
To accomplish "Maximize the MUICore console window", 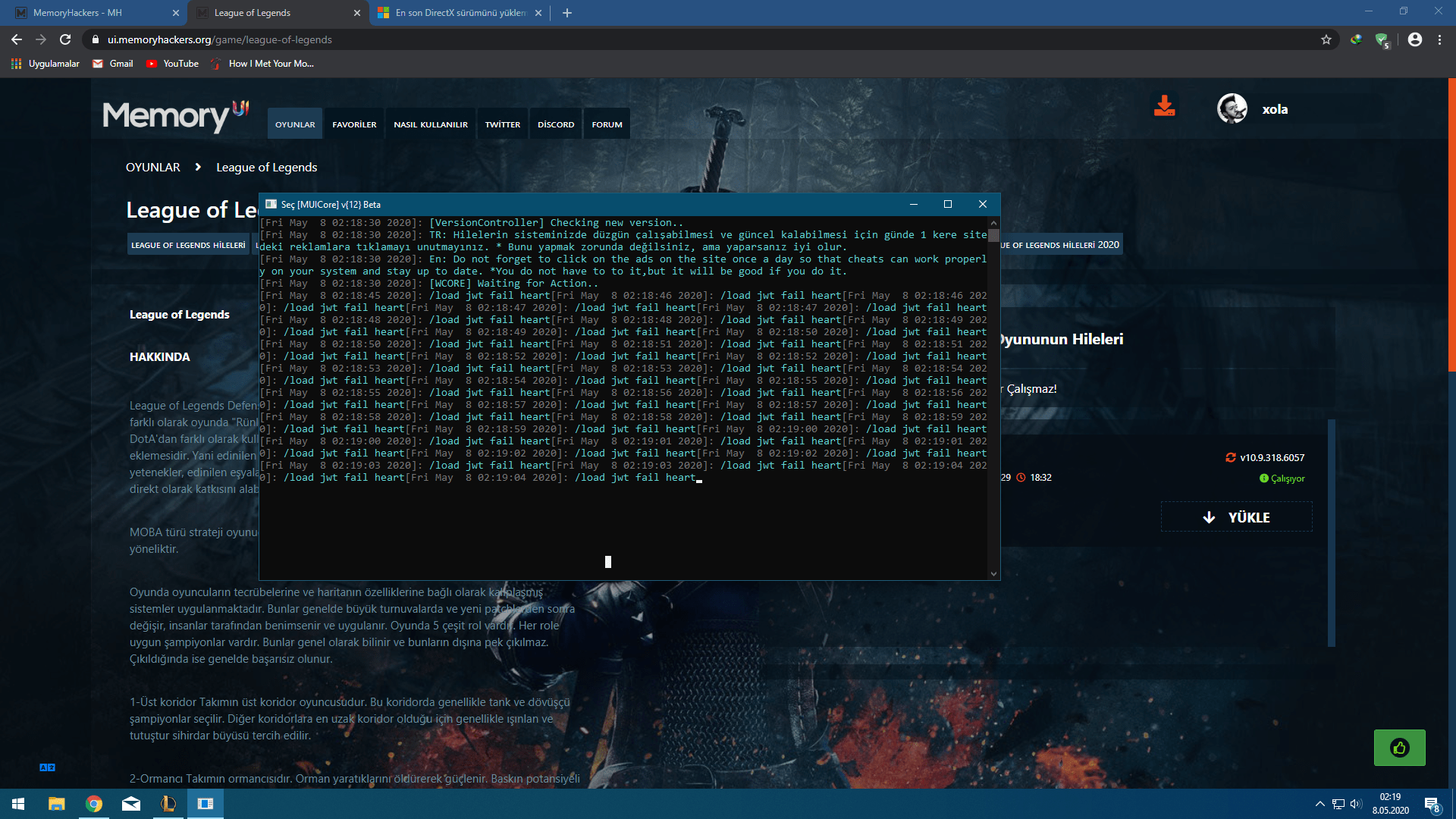I will click(x=947, y=204).
